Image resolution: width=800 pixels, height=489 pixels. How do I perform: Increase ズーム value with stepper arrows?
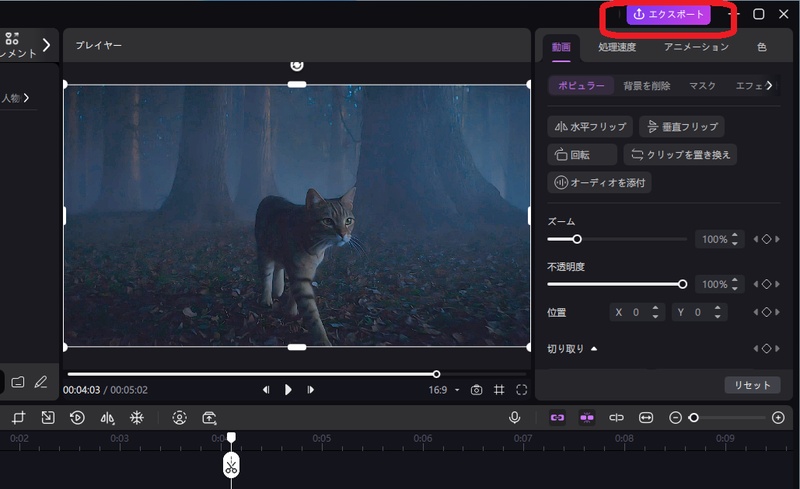[x=735, y=235]
